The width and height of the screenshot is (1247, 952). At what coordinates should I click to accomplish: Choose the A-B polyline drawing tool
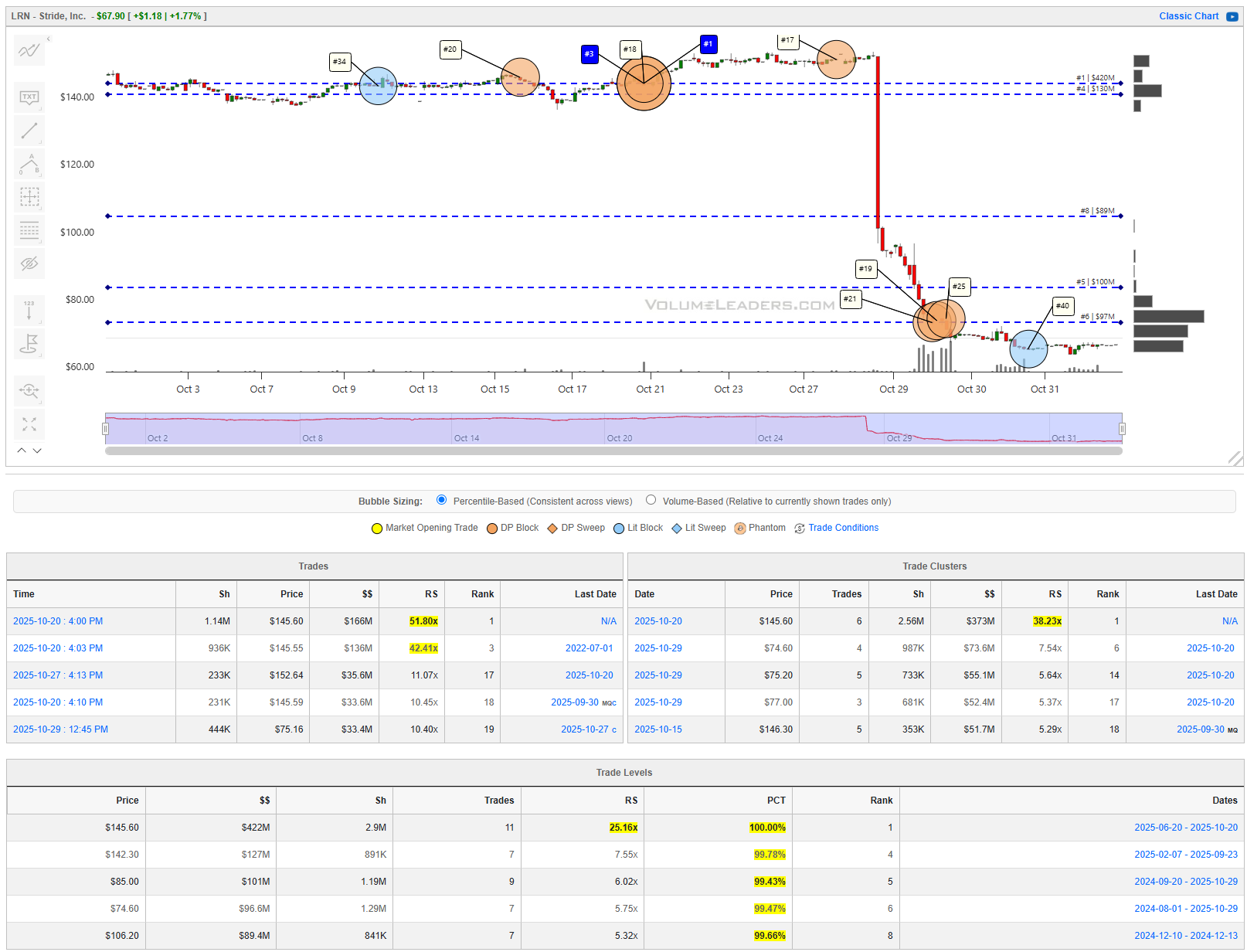coord(29,164)
